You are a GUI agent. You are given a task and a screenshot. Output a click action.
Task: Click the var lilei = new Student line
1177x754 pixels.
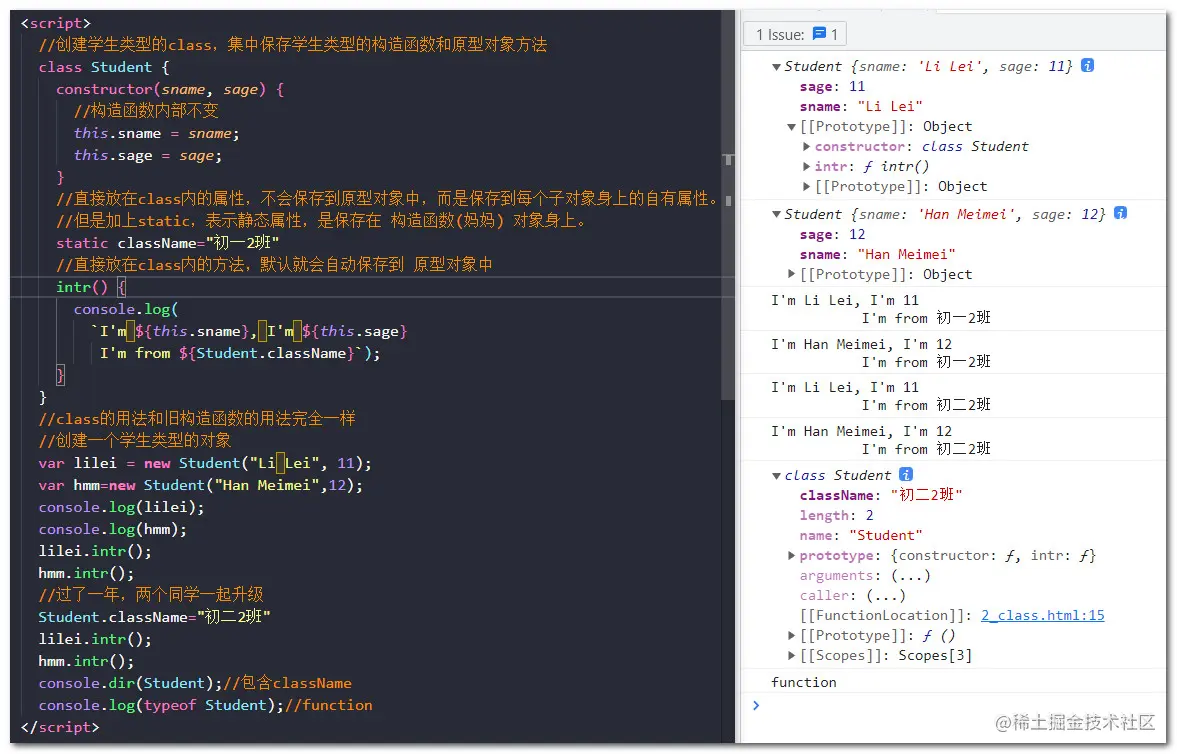click(205, 463)
